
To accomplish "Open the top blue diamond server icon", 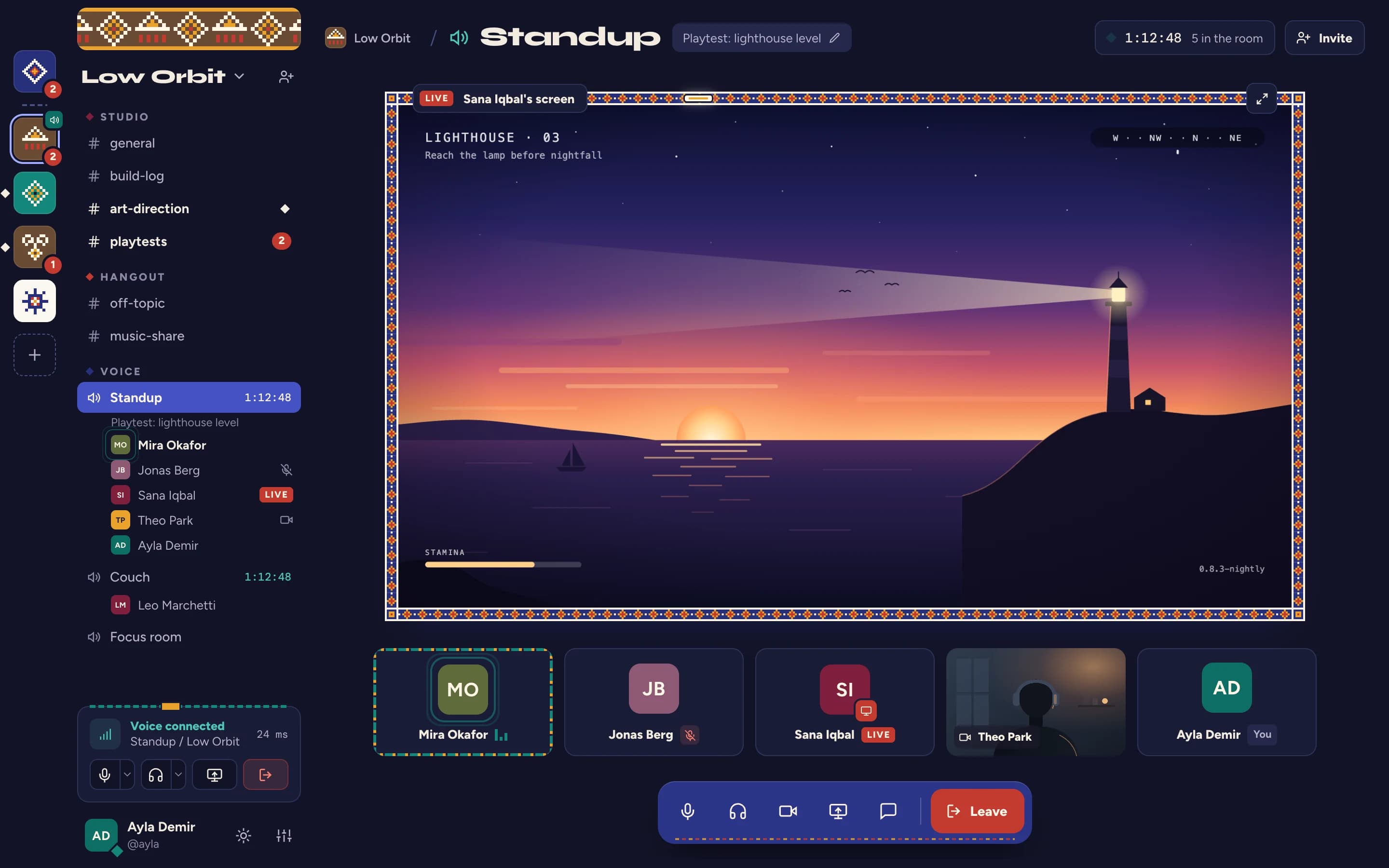I will 34,71.
